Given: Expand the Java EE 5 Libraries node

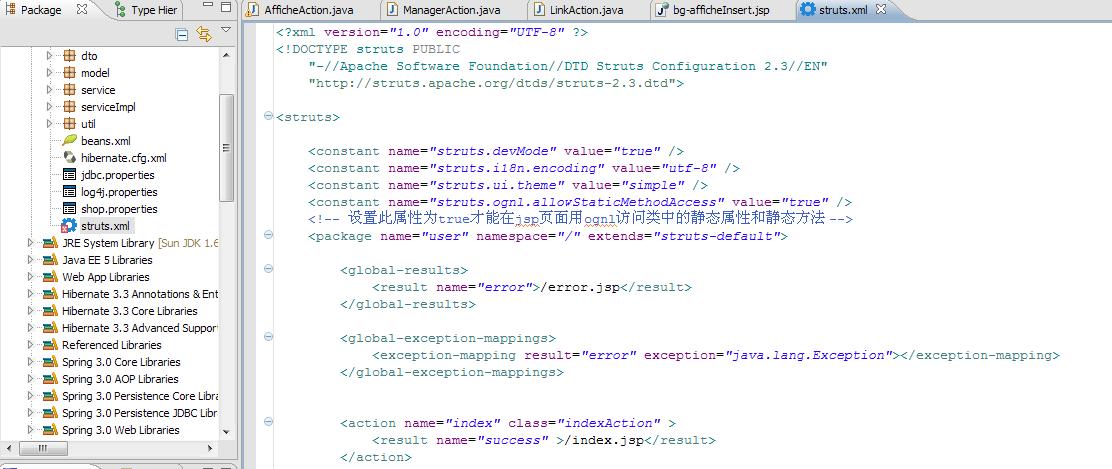Looking at the screenshot, I should coord(30,260).
